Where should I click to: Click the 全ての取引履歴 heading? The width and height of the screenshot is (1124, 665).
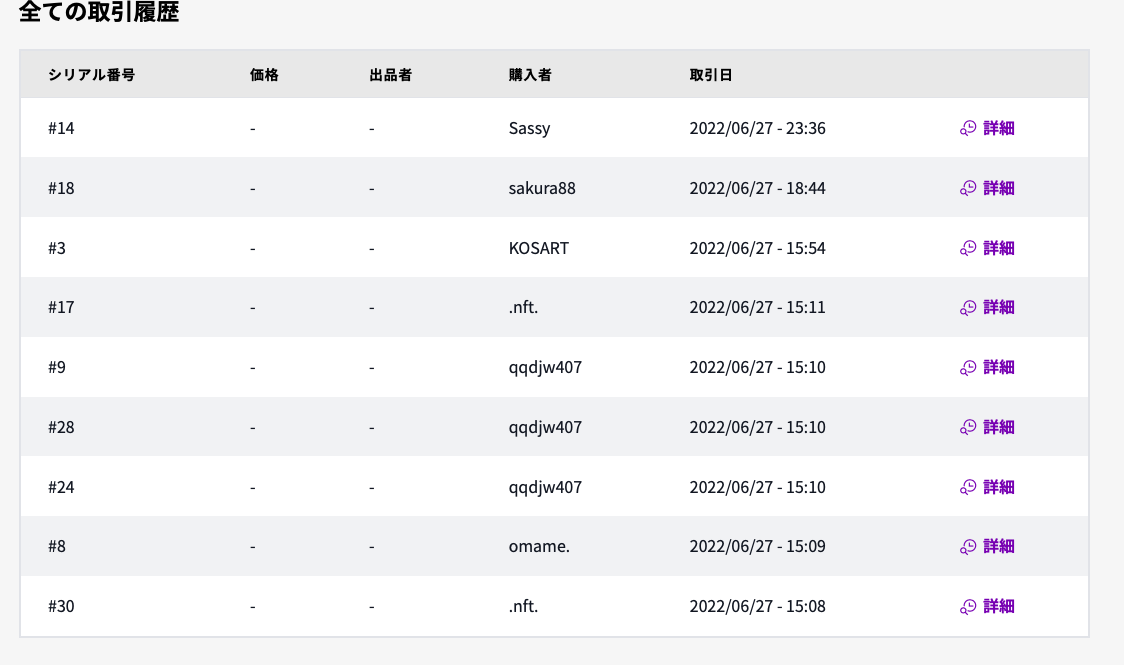pos(99,11)
